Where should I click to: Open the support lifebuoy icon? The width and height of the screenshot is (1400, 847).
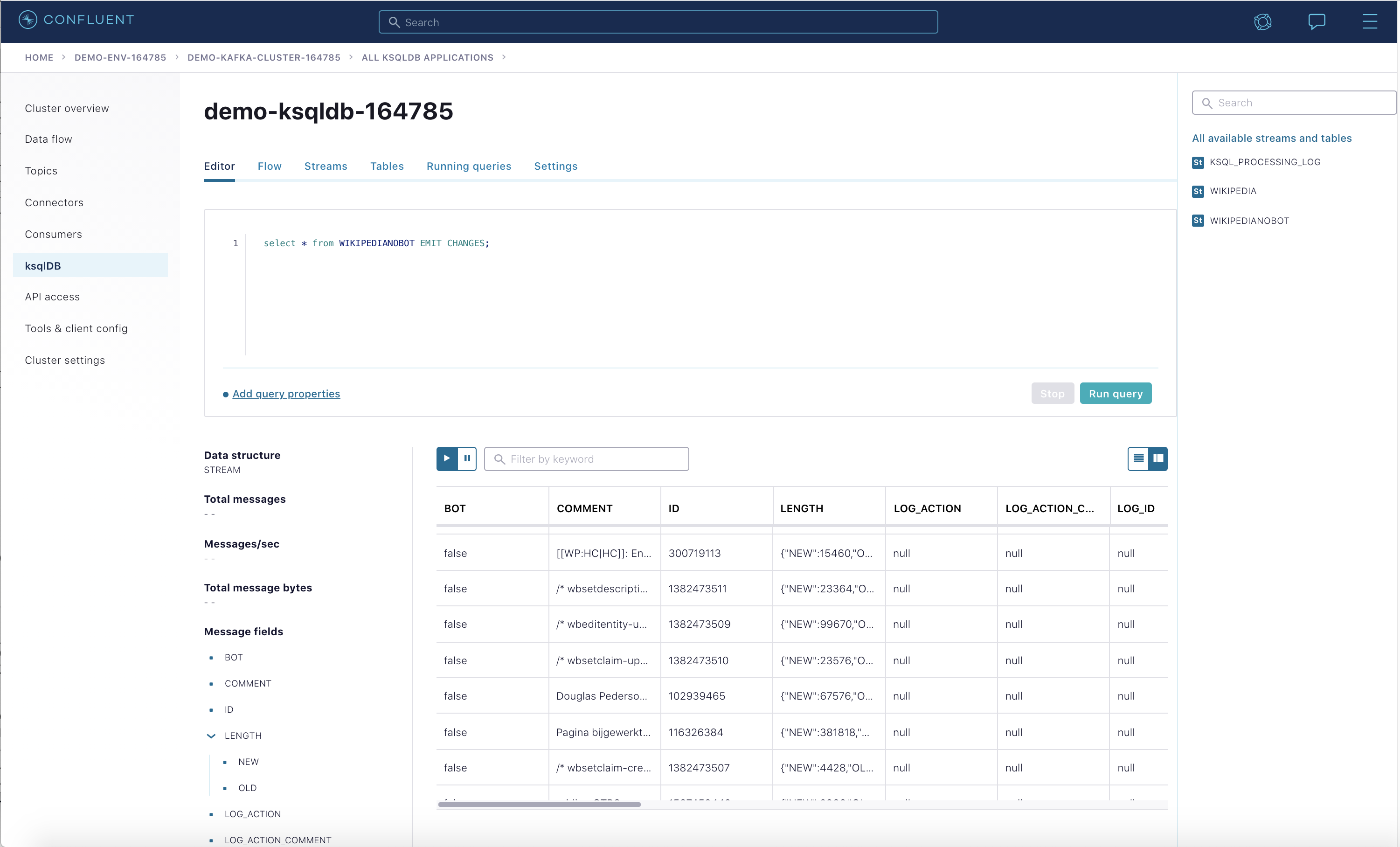(1262, 22)
